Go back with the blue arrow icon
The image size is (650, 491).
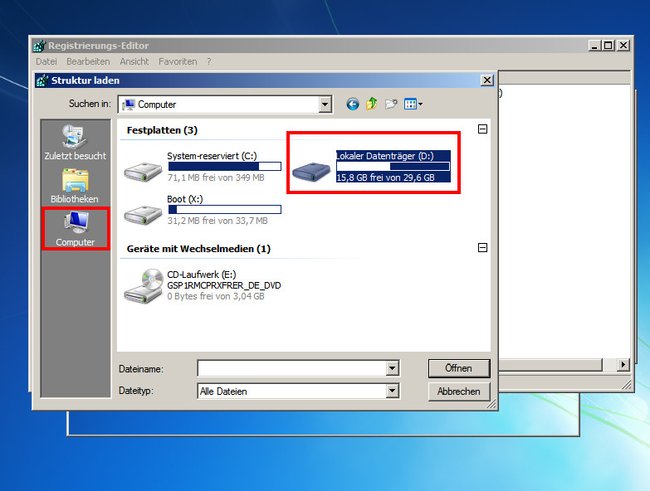coord(352,104)
